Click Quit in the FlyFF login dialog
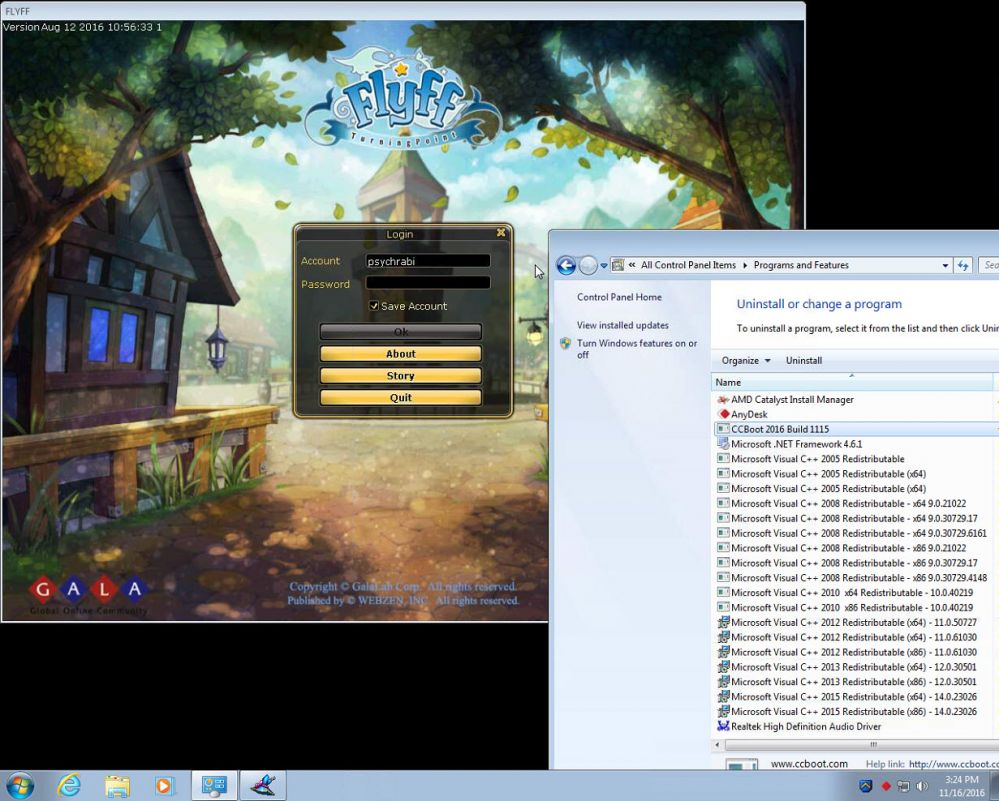The image size is (999, 801). click(x=401, y=398)
